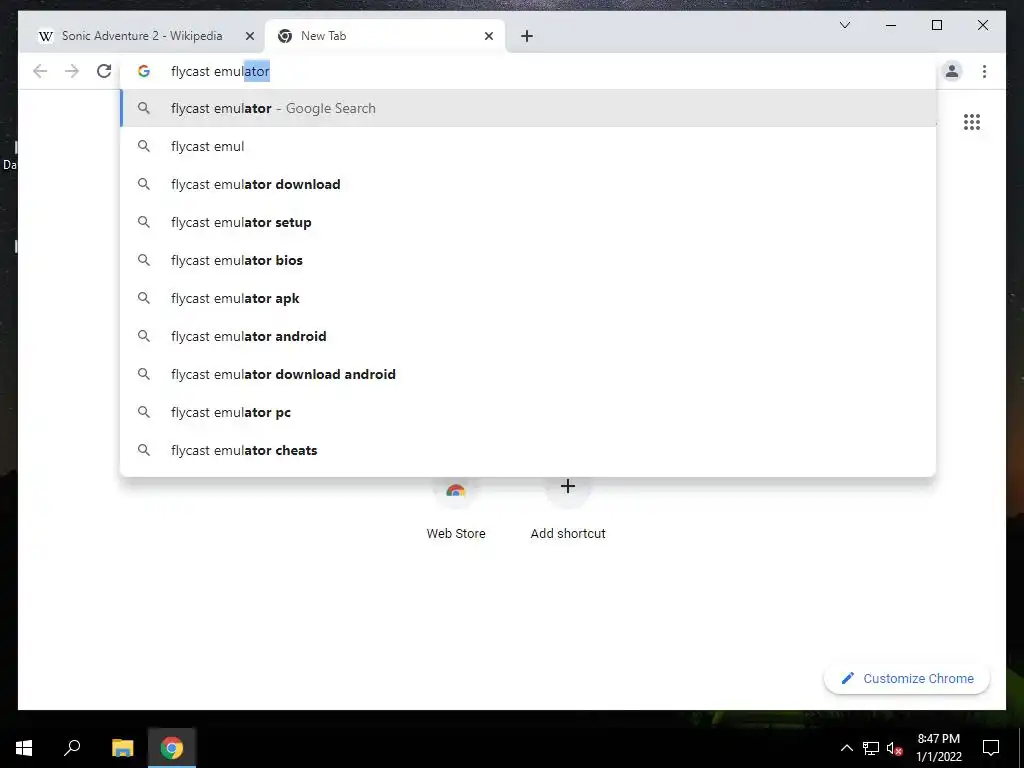1024x768 pixels.
Task: Select 'flycast emulator cheats' suggestion
Action: click(x=528, y=450)
